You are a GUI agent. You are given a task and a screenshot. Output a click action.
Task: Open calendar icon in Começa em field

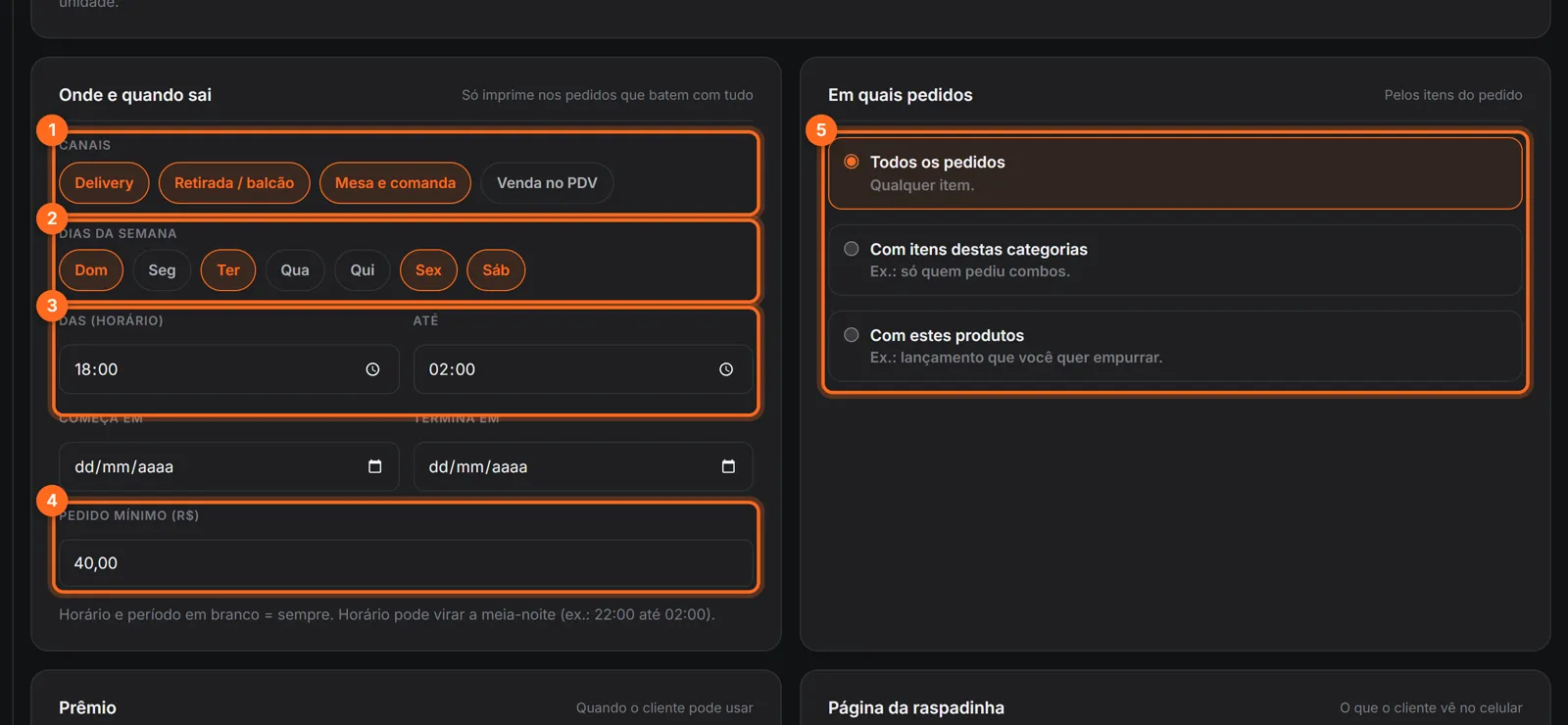click(x=374, y=466)
